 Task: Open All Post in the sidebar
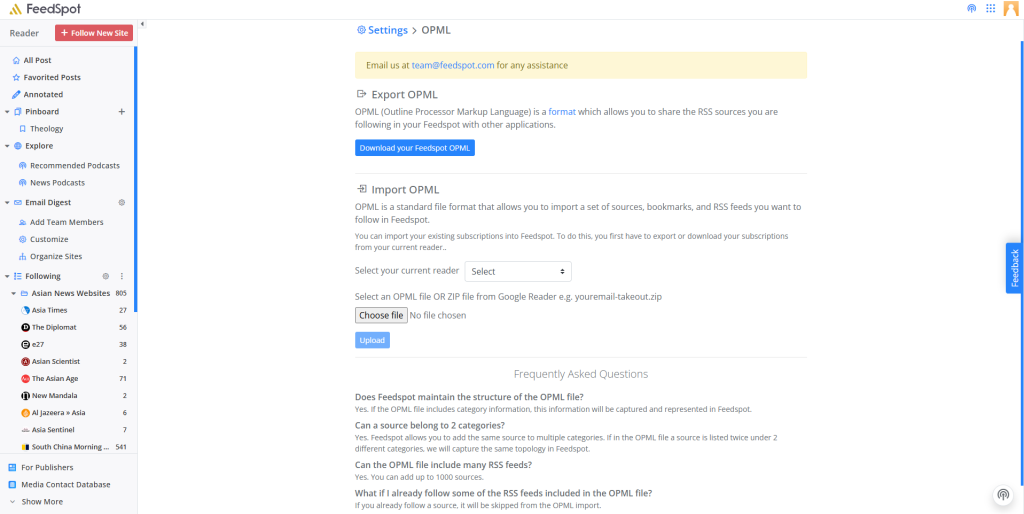coord(37,60)
